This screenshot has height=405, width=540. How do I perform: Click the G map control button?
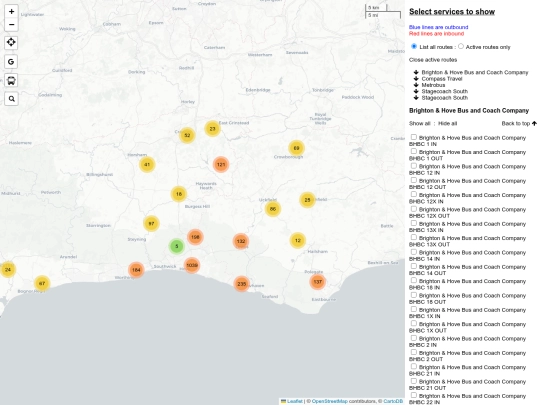[x=11, y=62]
